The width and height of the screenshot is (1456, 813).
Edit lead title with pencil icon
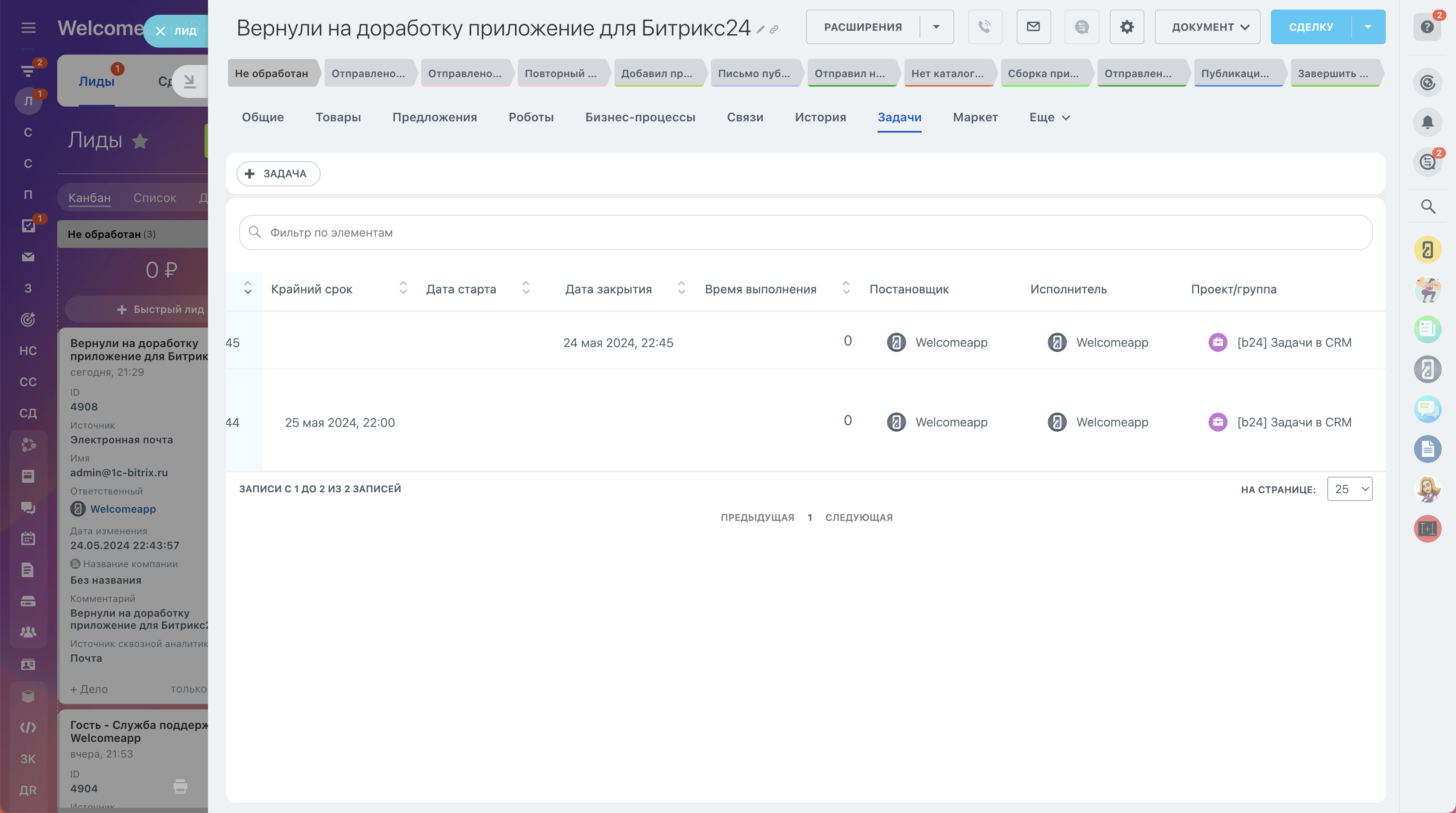[x=761, y=30]
